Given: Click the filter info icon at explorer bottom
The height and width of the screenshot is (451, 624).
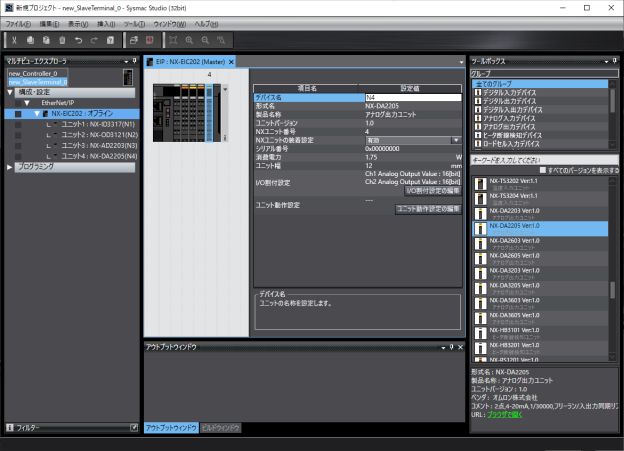Looking at the screenshot, I should (10, 428).
